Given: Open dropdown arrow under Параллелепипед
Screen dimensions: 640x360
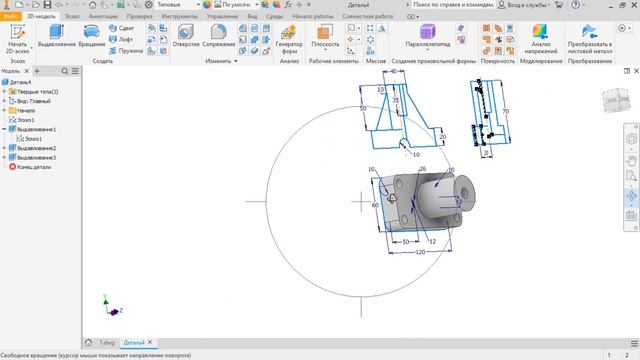Looking at the screenshot, I should tap(427, 50).
